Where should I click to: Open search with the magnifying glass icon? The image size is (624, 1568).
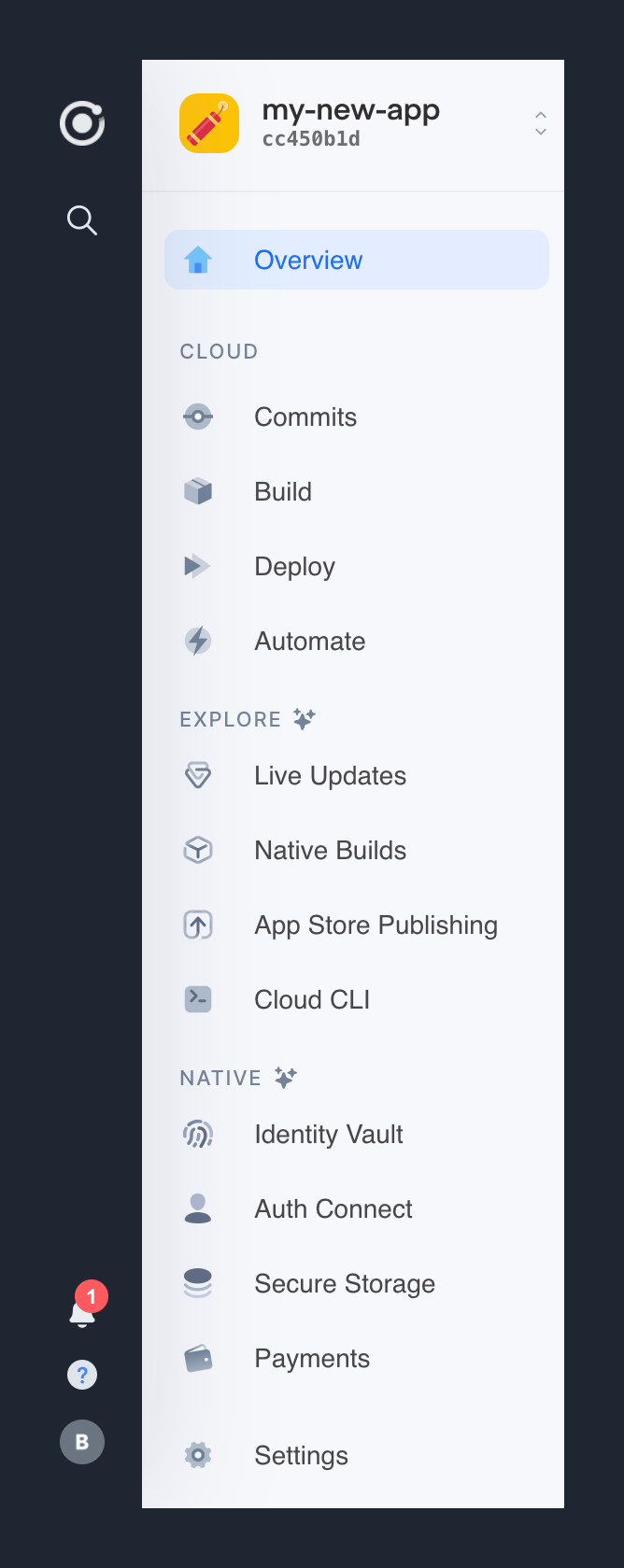pyautogui.click(x=81, y=220)
